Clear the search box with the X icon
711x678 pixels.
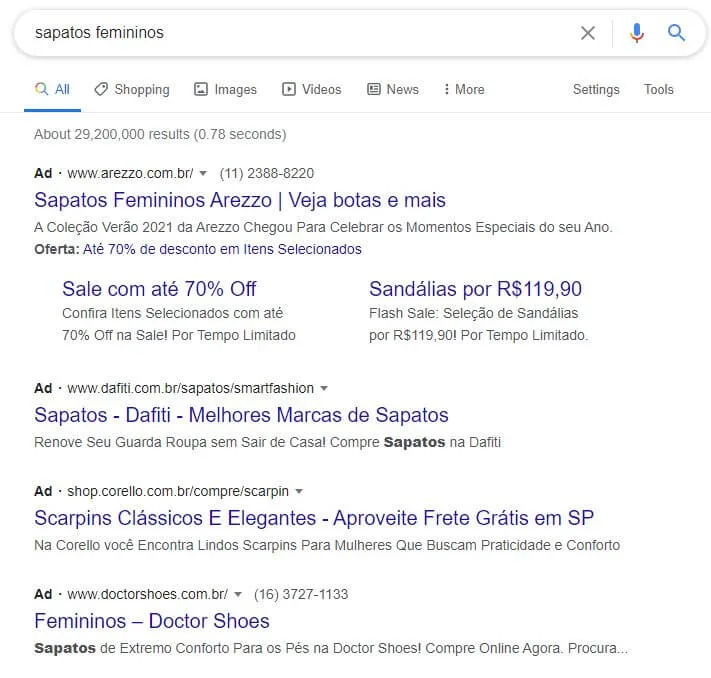click(x=588, y=33)
